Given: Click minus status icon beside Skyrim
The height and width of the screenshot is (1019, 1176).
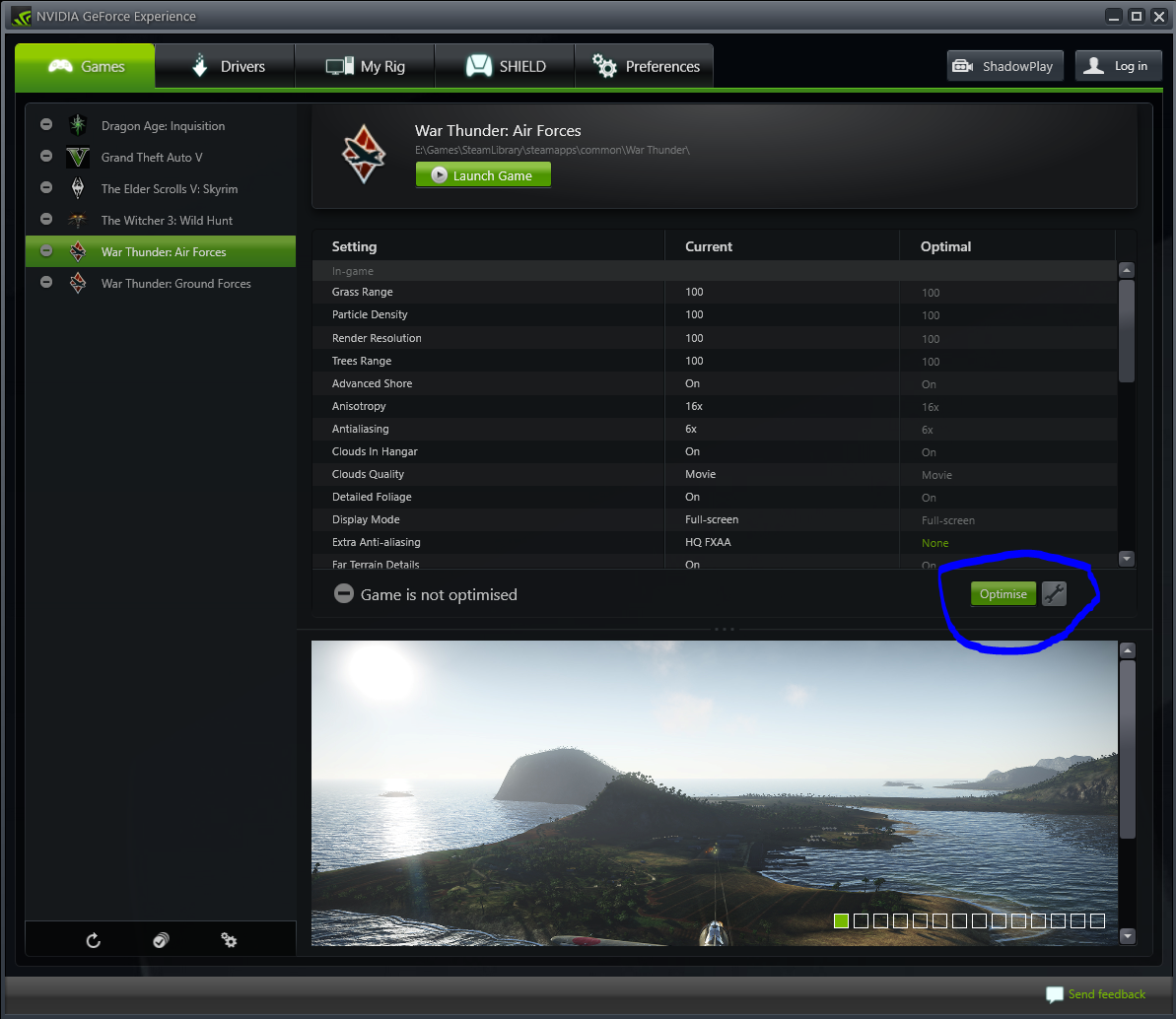Looking at the screenshot, I should click(46, 187).
